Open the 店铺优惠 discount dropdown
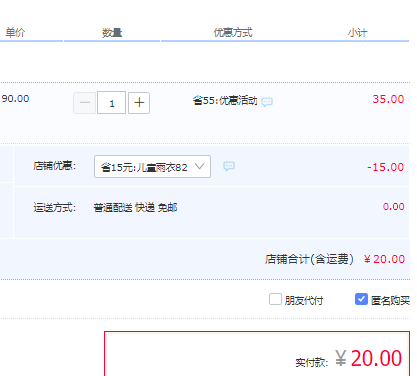The width and height of the screenshot is (417, 376). [x=152, y=166]
